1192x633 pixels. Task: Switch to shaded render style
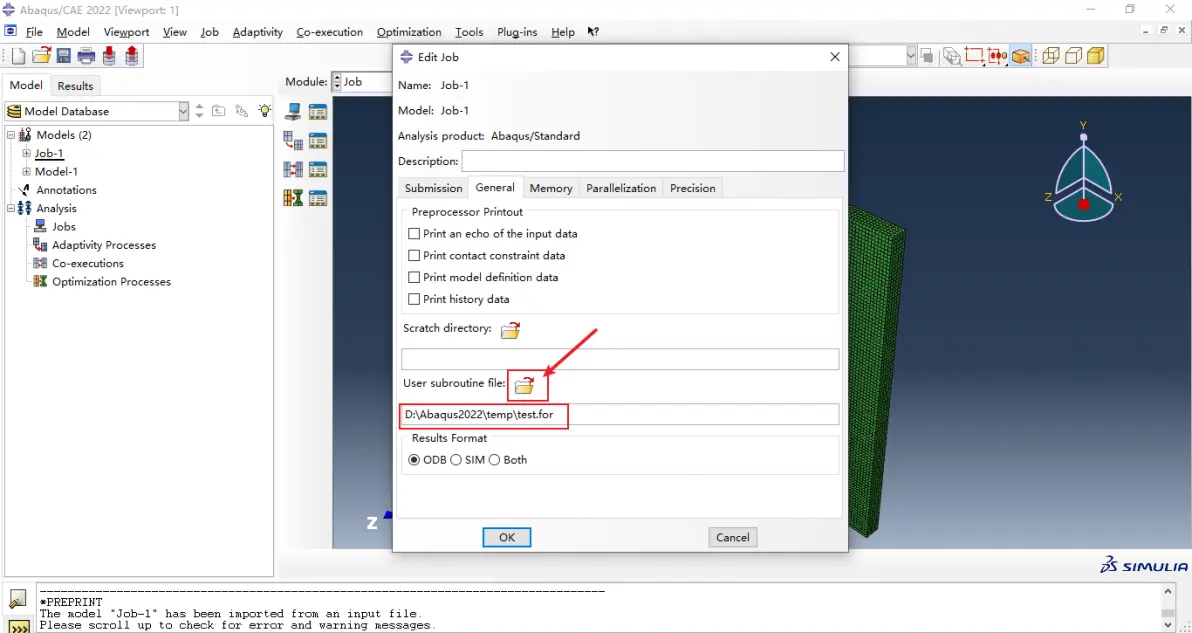coord(1095,55)
